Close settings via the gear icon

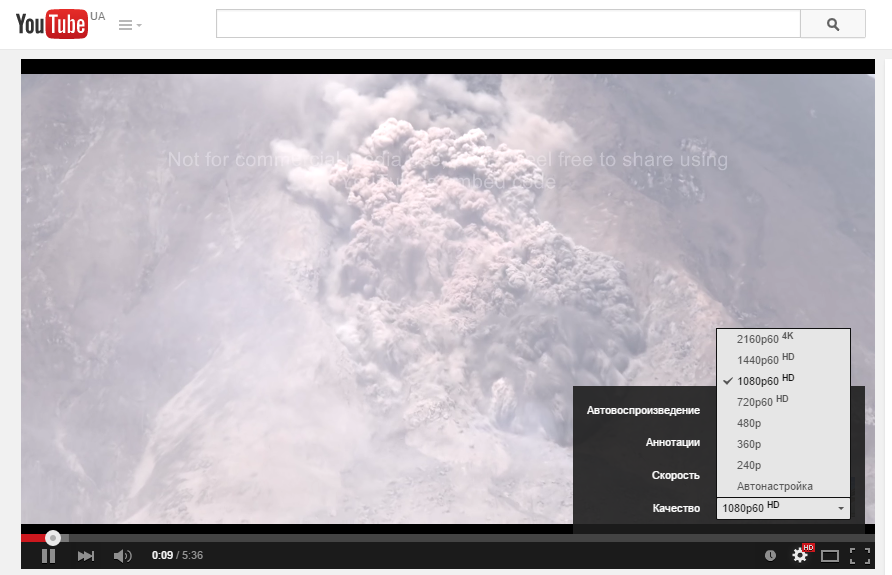pos(800,555)
